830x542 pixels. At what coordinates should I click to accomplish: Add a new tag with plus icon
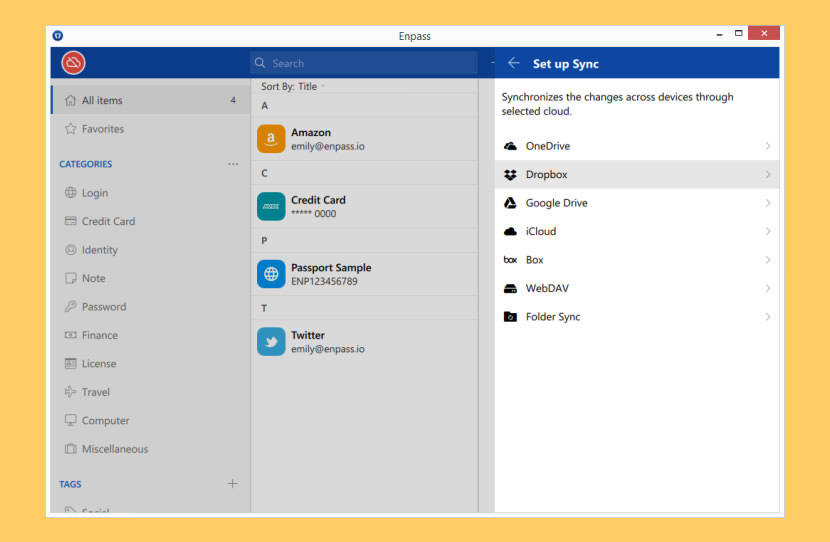[232, 484]
